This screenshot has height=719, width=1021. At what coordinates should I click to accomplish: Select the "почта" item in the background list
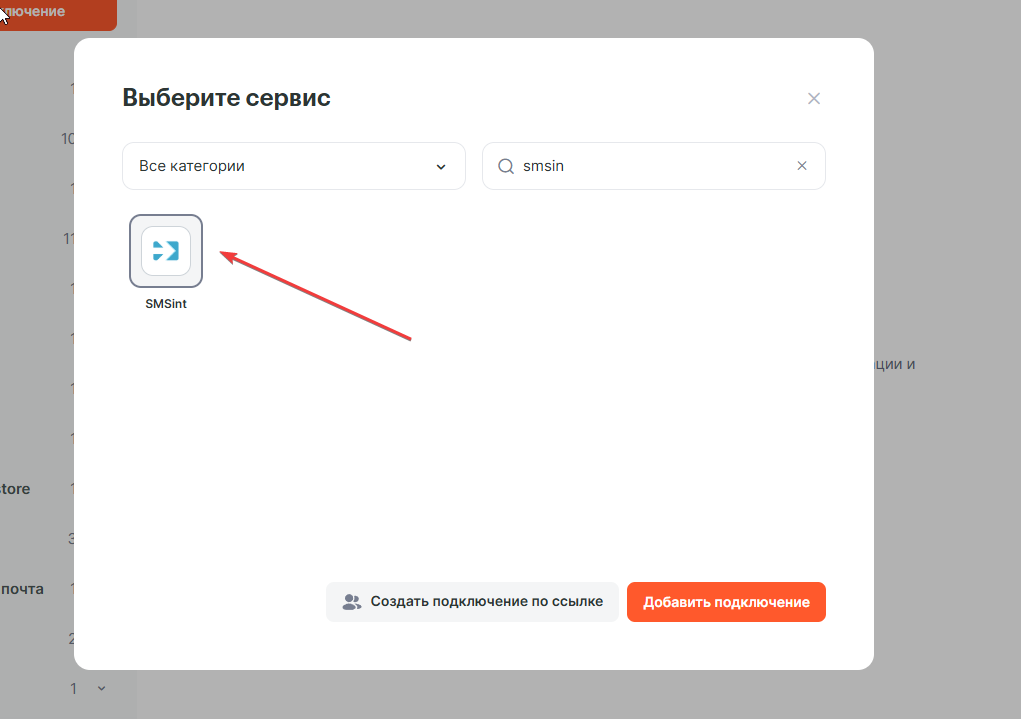(22, 589)
